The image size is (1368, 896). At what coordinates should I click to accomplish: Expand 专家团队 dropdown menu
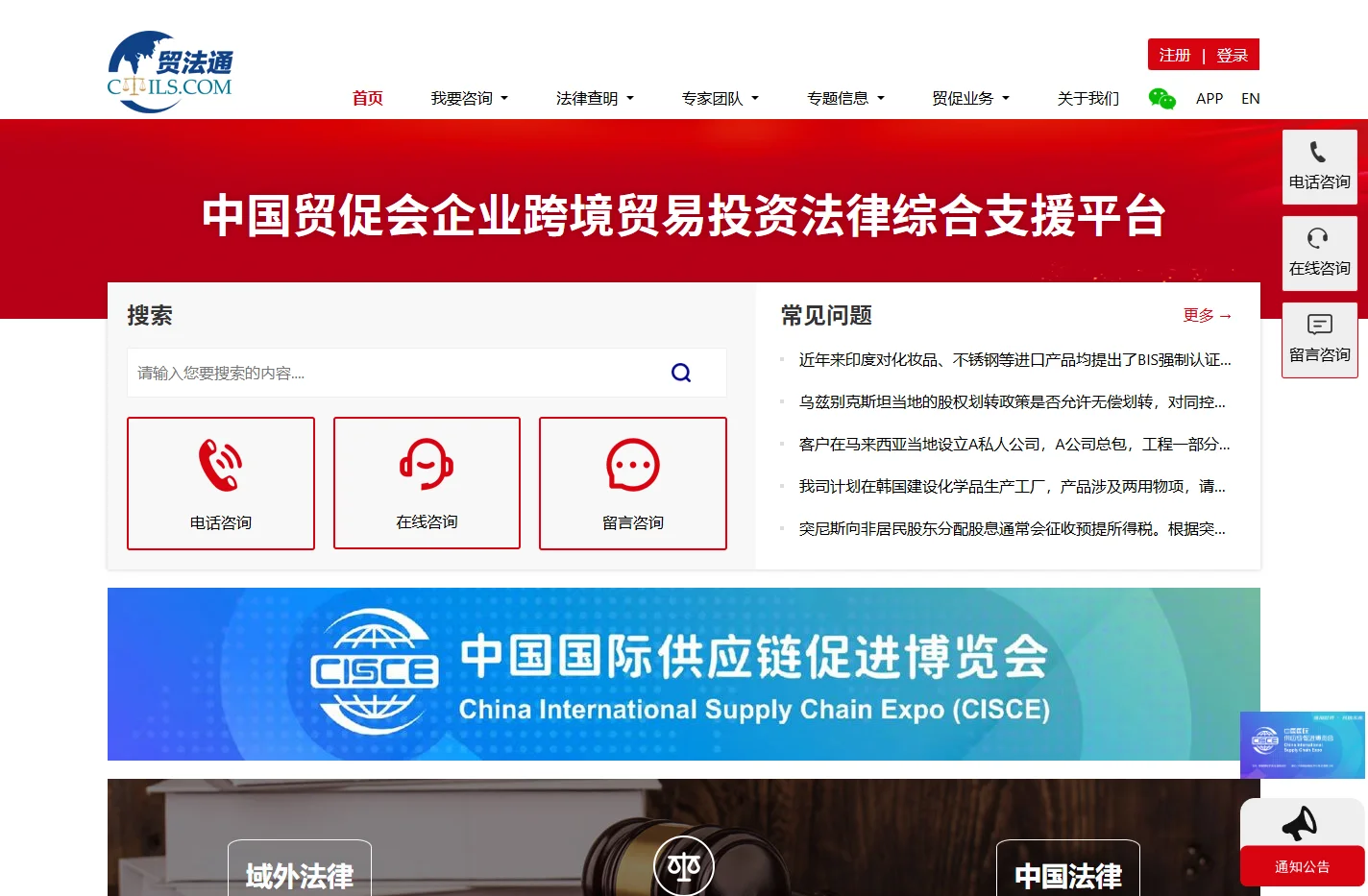pos(721,98)
